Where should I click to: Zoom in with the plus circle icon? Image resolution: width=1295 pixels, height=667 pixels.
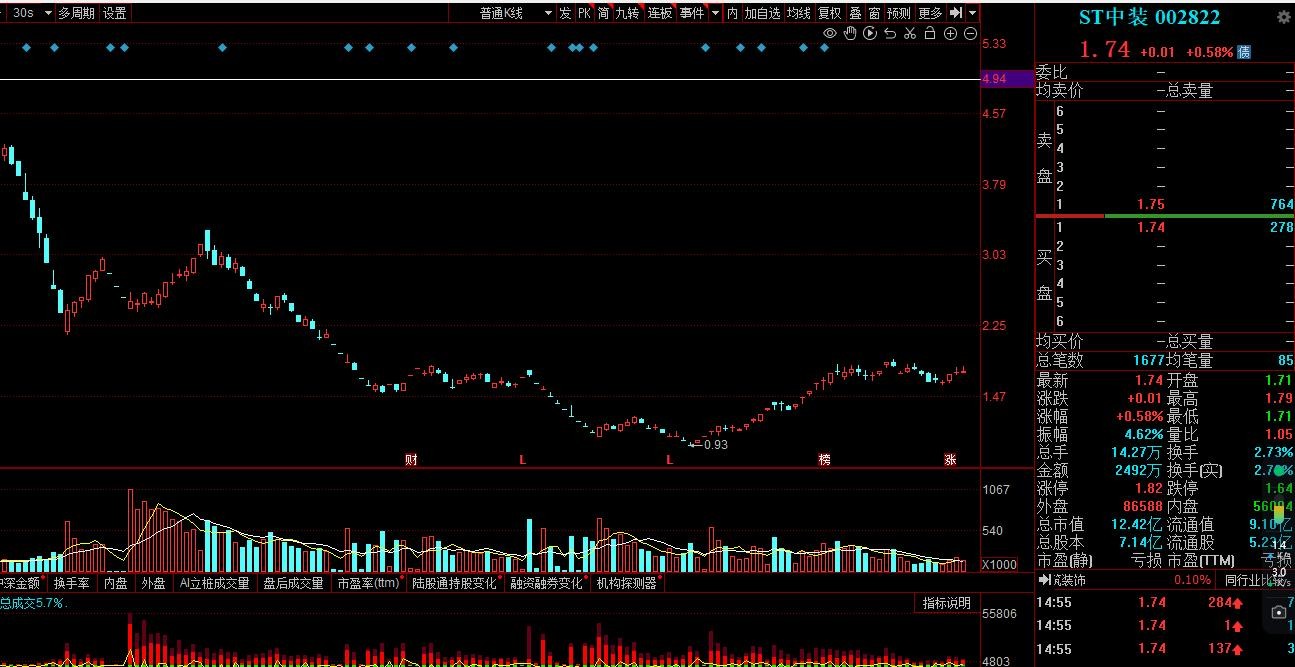click(950, 34)
